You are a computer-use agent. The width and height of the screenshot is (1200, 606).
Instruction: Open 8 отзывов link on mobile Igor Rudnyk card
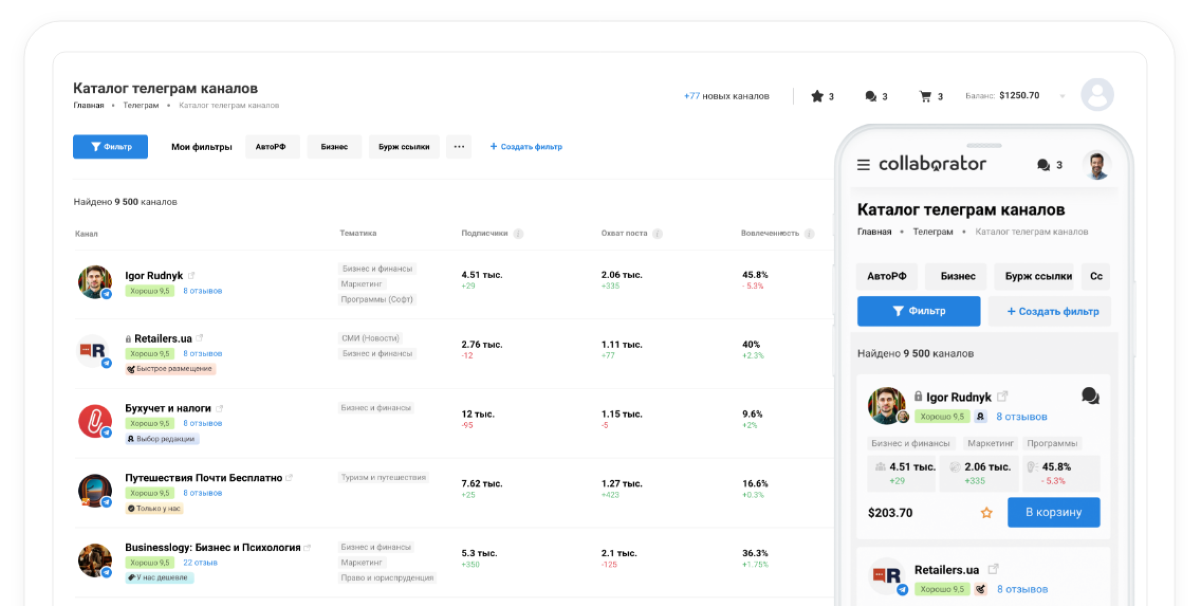click(x=1022, y=416)
